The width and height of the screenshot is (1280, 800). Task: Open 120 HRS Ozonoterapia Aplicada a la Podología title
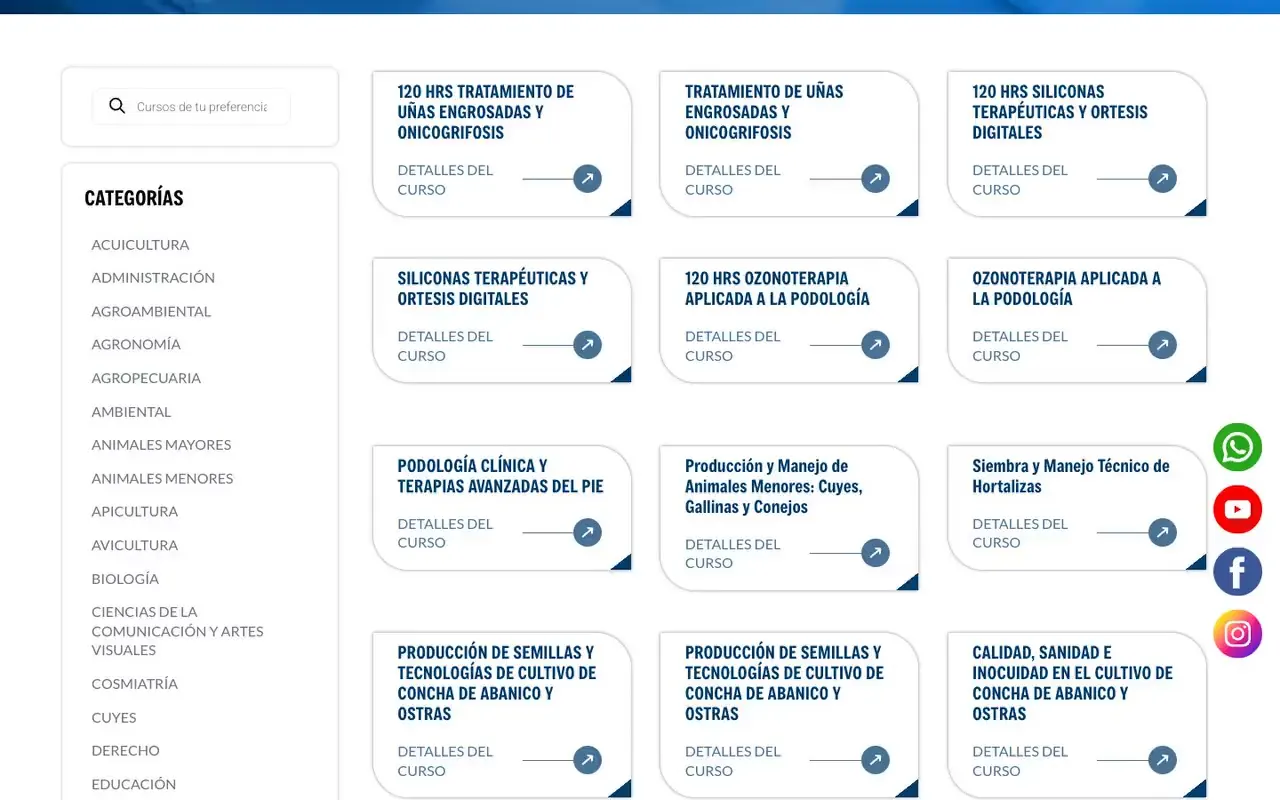[x=777, y=288]
